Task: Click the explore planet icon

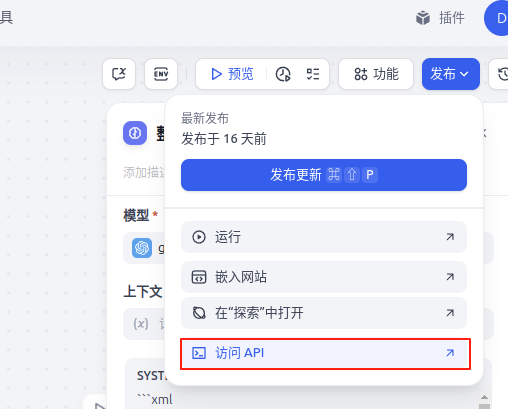Action: tap(199, 313)
